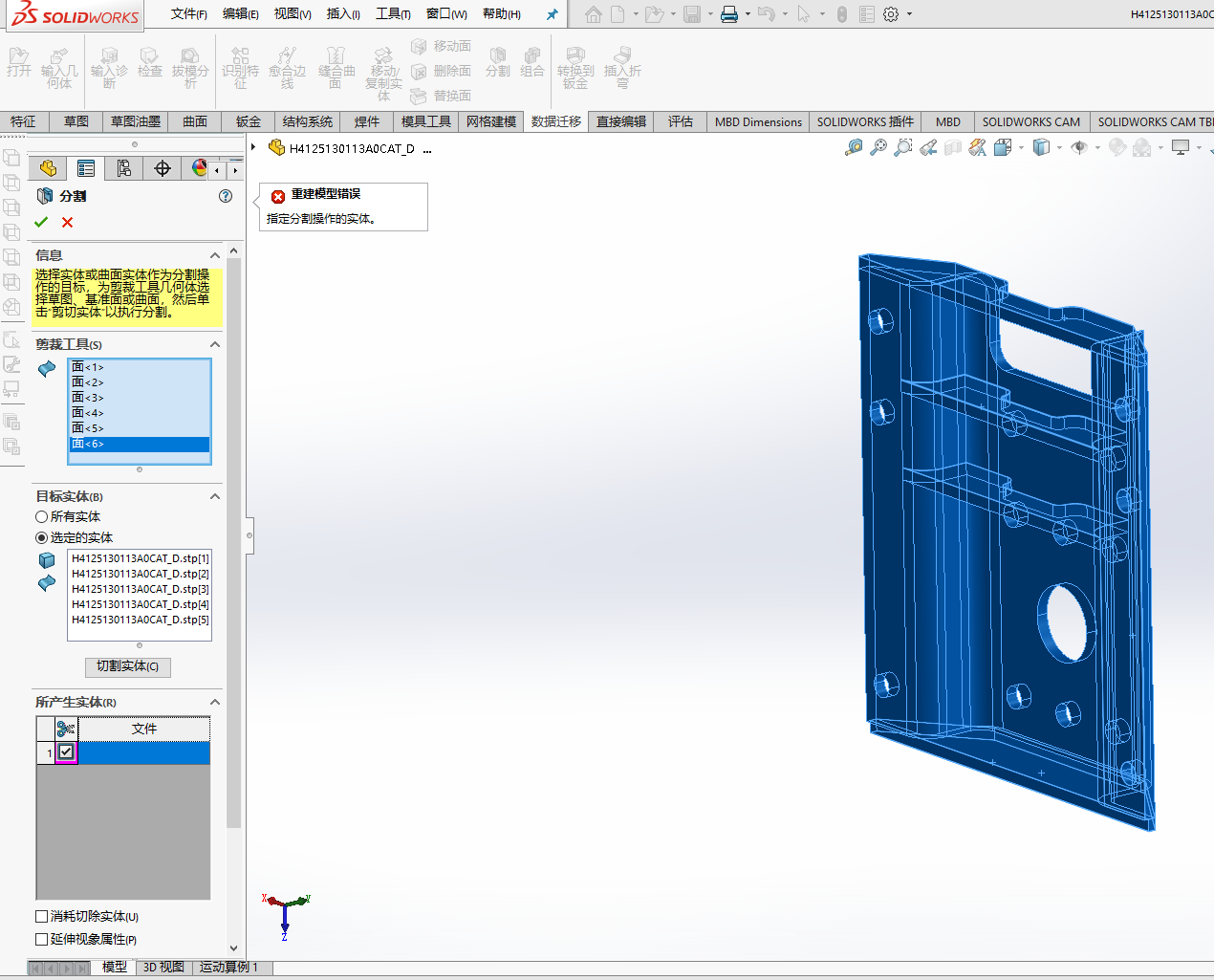
Task: Open the 插入 menu
Action: pyautogui.click(x=343, y=13)
